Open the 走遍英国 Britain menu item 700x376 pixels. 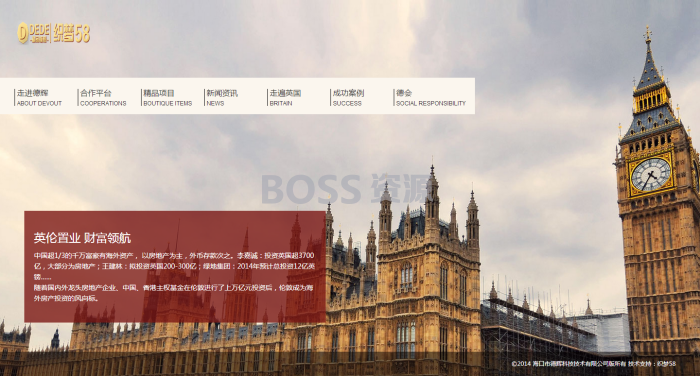[x=285, y=97]
